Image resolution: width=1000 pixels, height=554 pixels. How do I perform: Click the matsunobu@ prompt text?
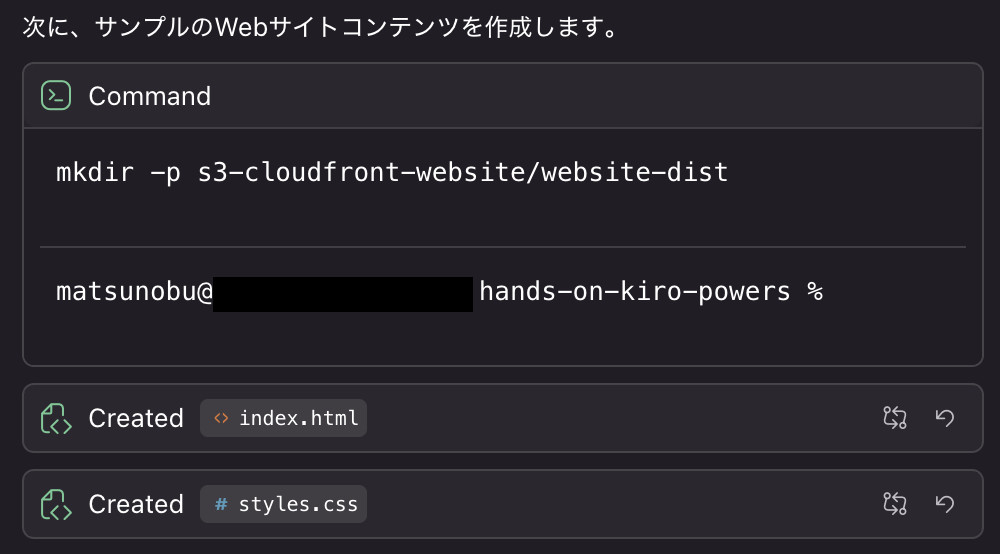(134, 292)
